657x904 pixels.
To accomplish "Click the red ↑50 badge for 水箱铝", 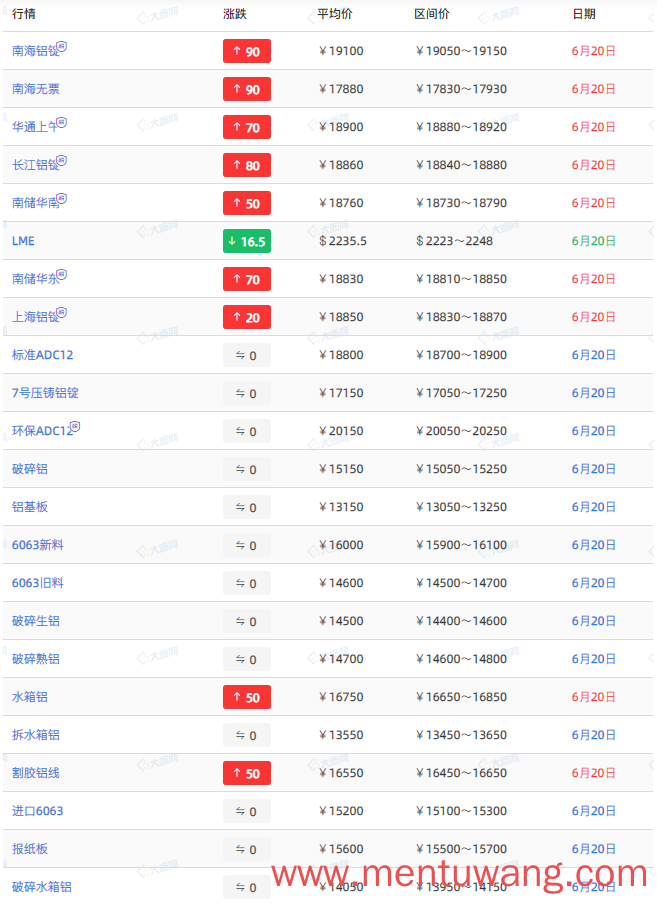I will pyautogui.click(x=247, y=698).
